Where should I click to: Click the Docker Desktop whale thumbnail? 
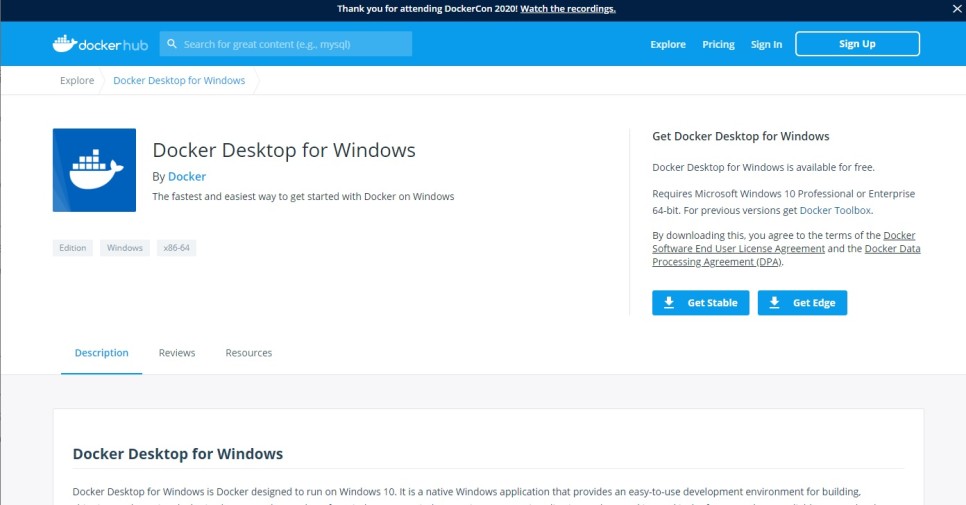pos(94,170)
